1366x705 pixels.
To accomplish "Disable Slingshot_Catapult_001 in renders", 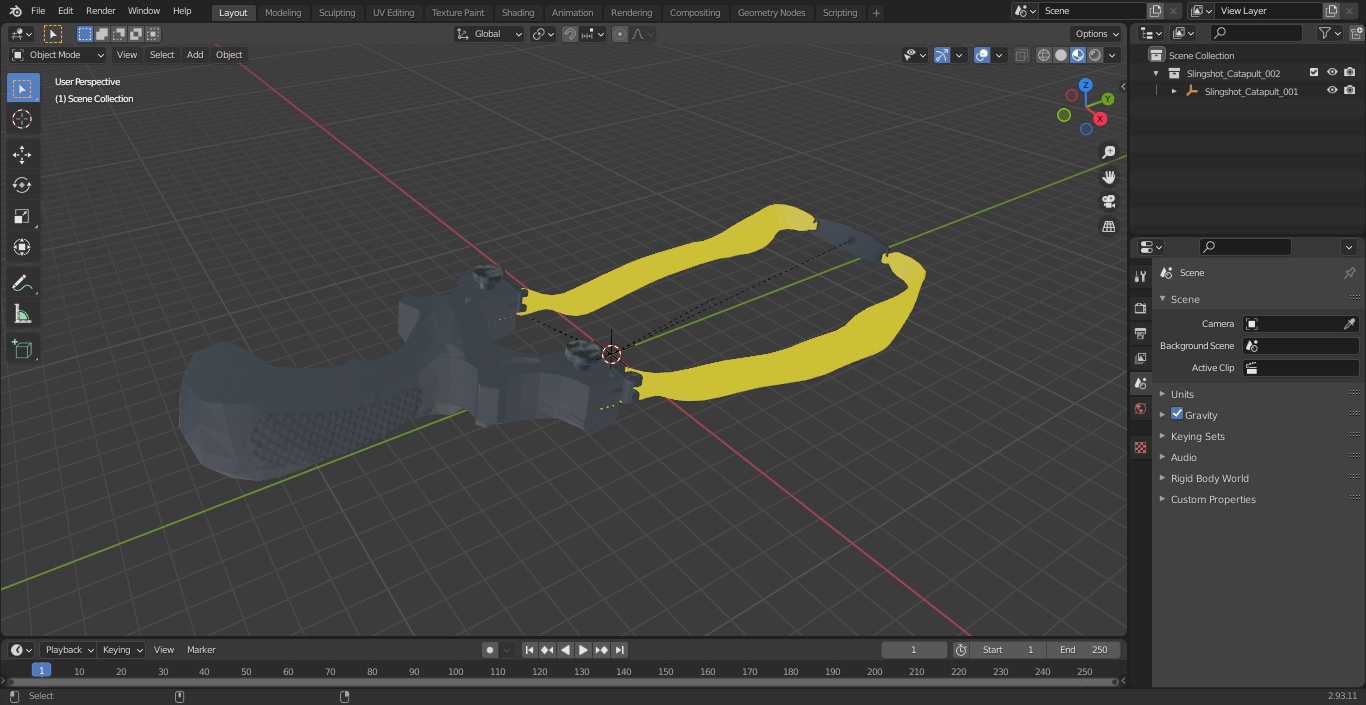I will [x=1350, y=91].
